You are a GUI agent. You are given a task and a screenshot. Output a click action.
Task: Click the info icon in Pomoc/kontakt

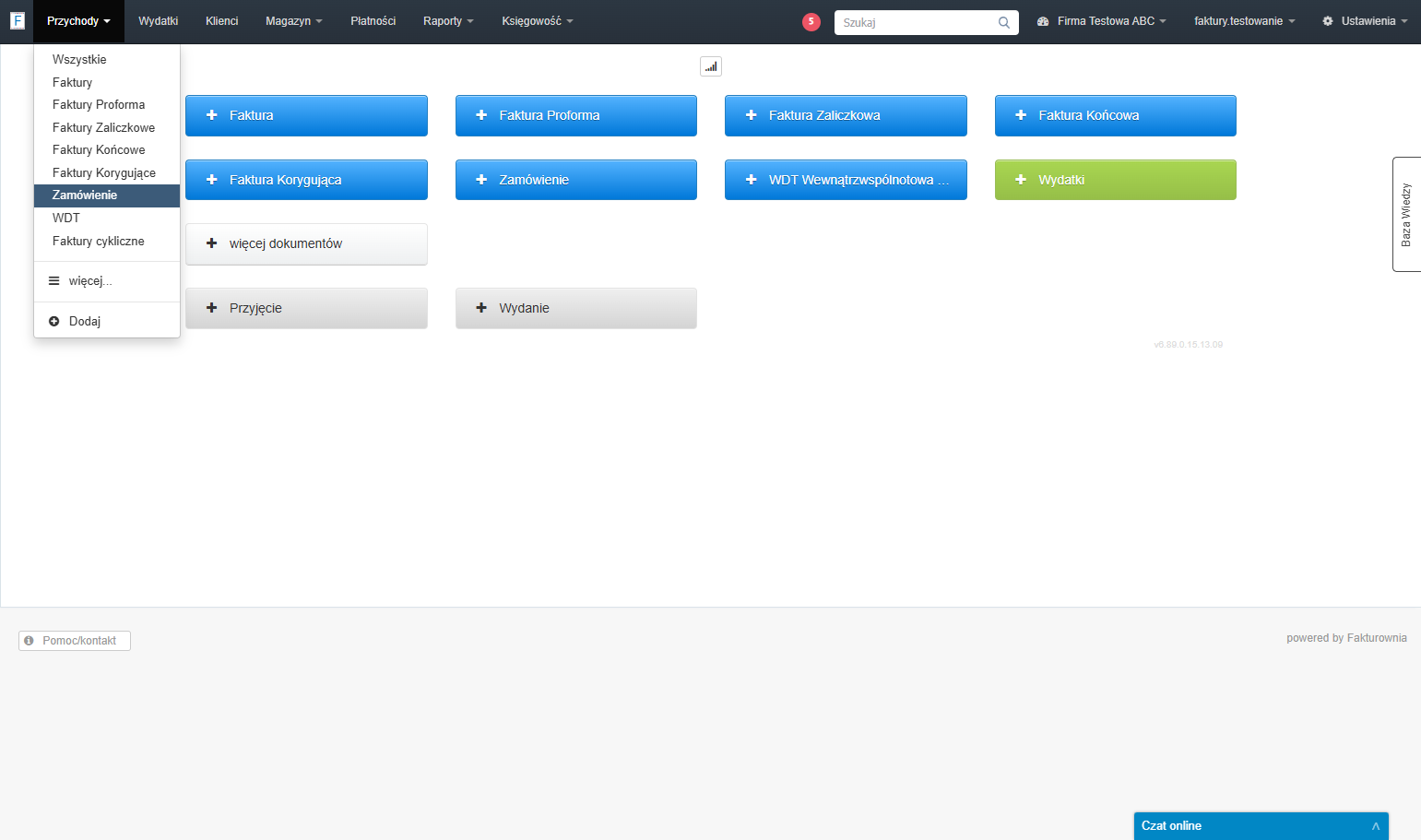[x=30, y=640]
